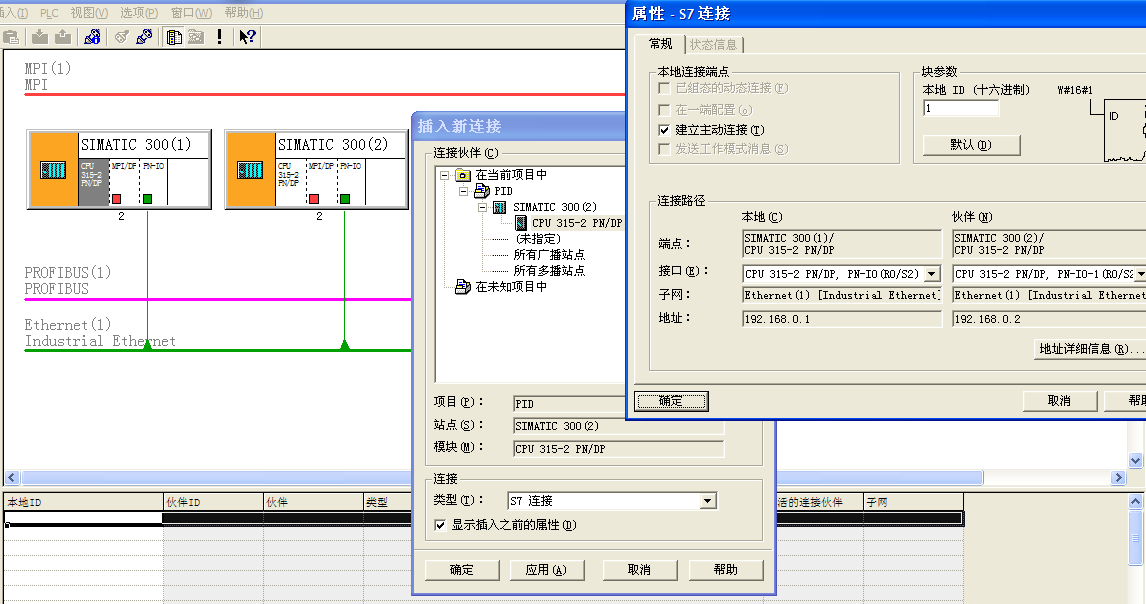Click the 伙伴ID column header
This screenshot has height=604, width=1146.
click(213, 502)
